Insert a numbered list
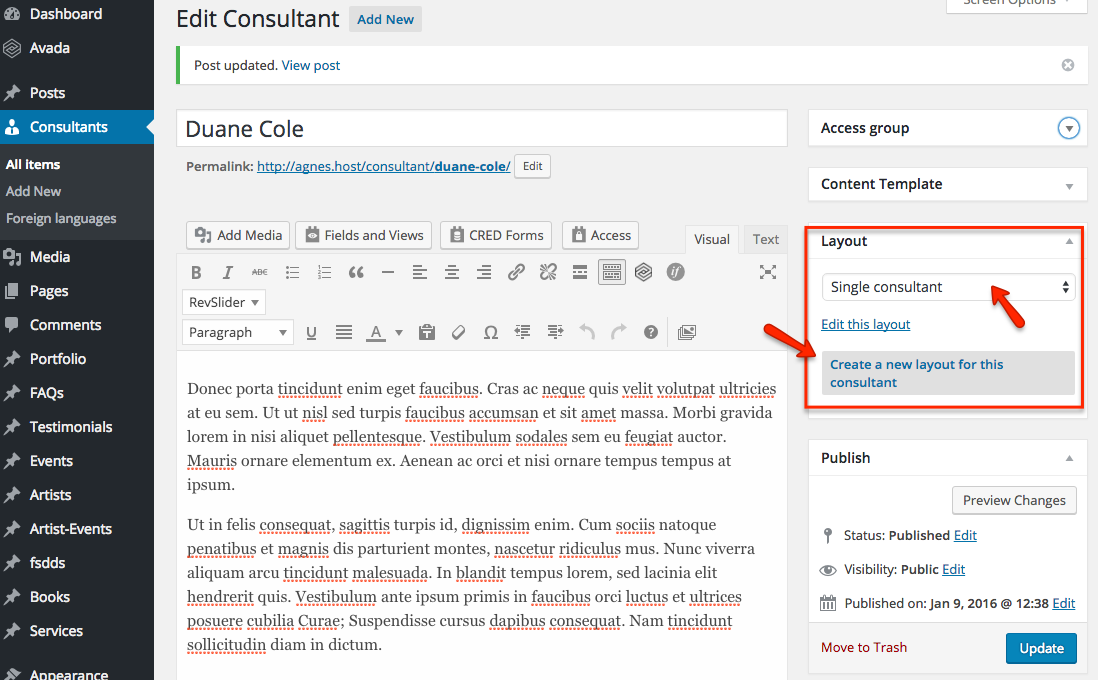Image resolution: width=1098 pixels, height=680 pixels. (x=324, y=272)
